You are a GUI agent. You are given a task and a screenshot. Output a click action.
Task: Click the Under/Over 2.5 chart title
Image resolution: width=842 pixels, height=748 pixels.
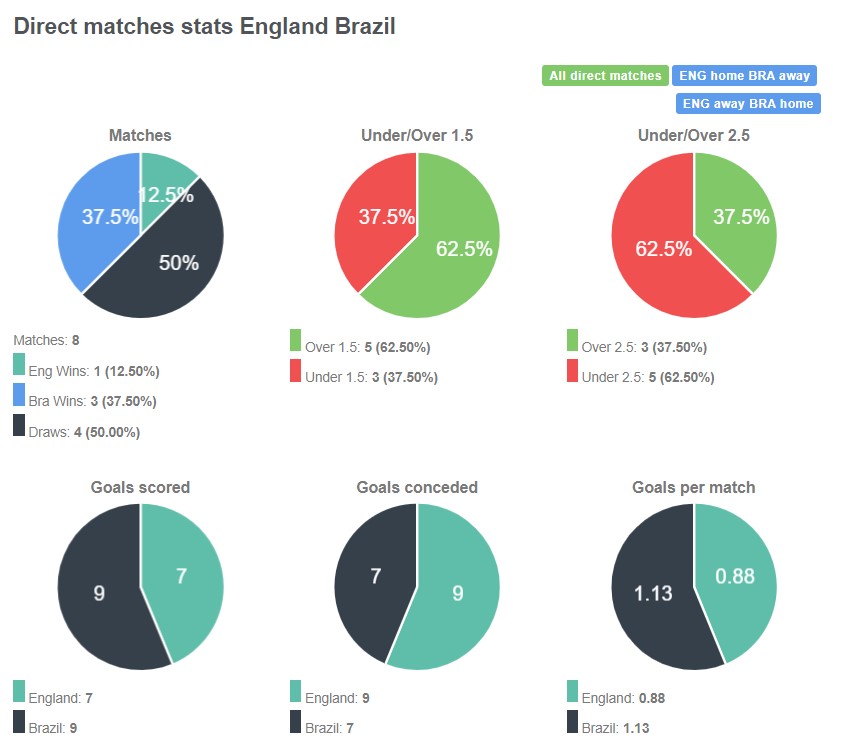click(694, 134)
